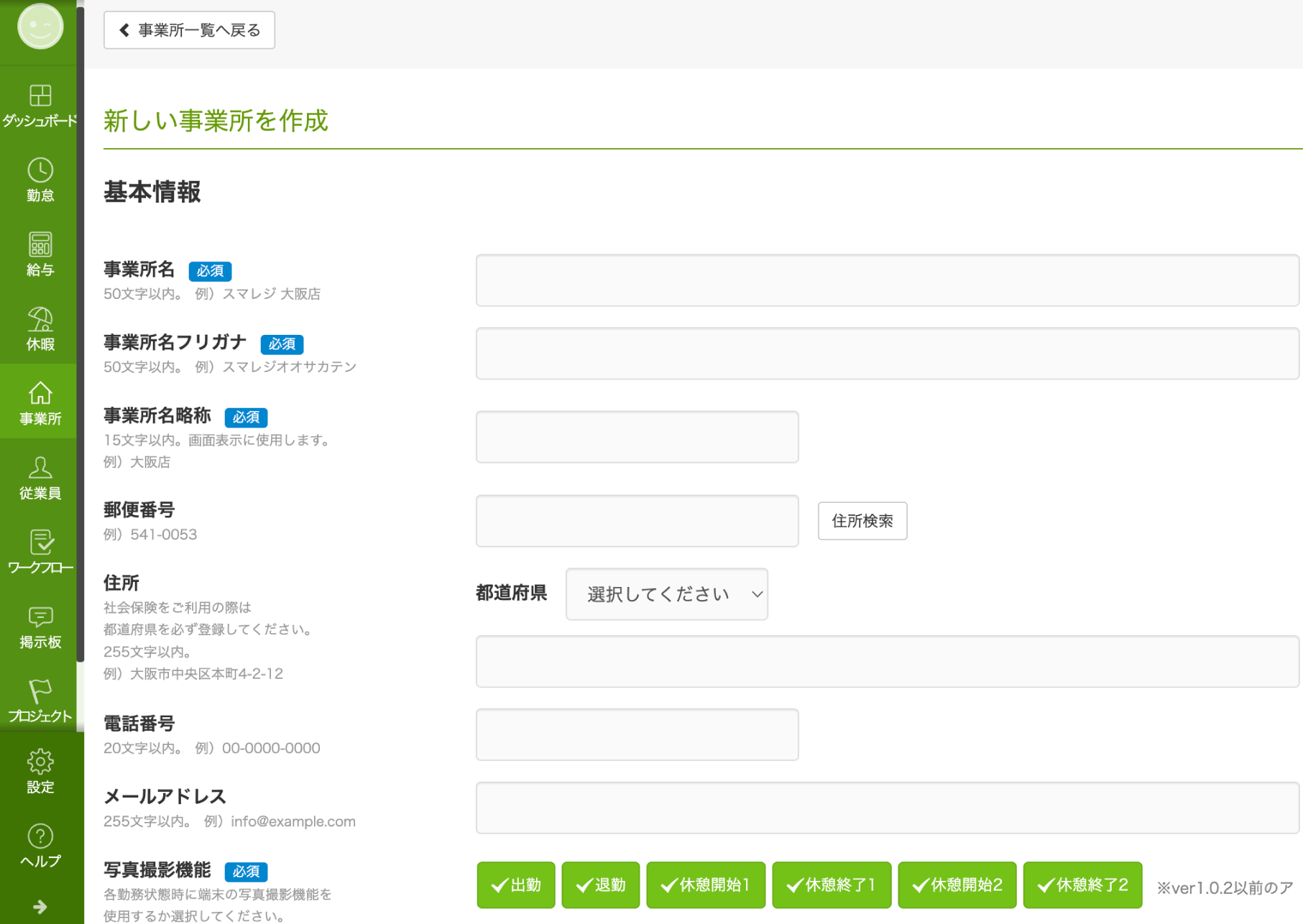Select the 事業所 menu item in sidebar
Viewport: 1303px width, 924px height.
tap(40, 403)
